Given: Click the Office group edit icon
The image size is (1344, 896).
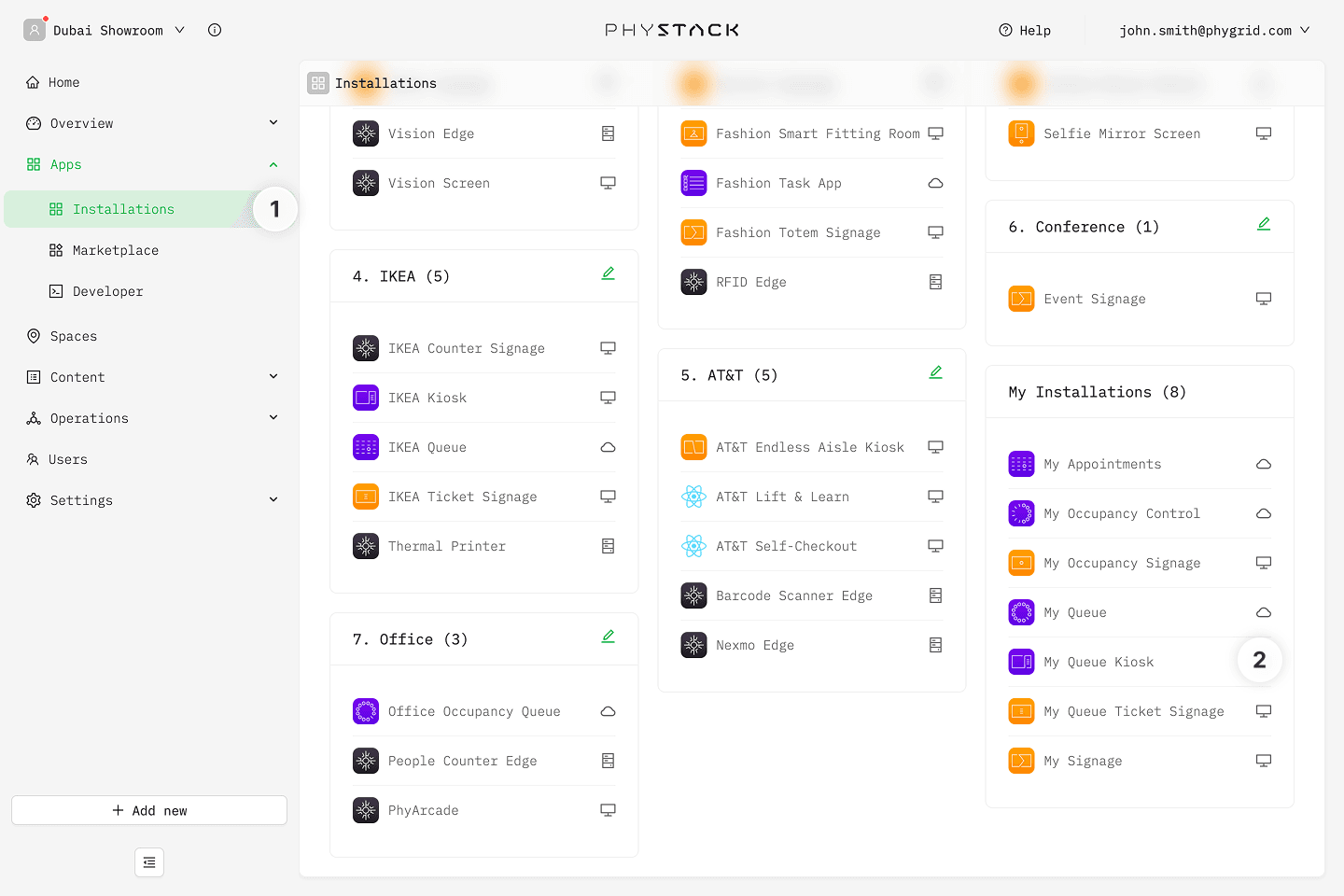Looking at the screenshot, I should click(x=608, y=637).
